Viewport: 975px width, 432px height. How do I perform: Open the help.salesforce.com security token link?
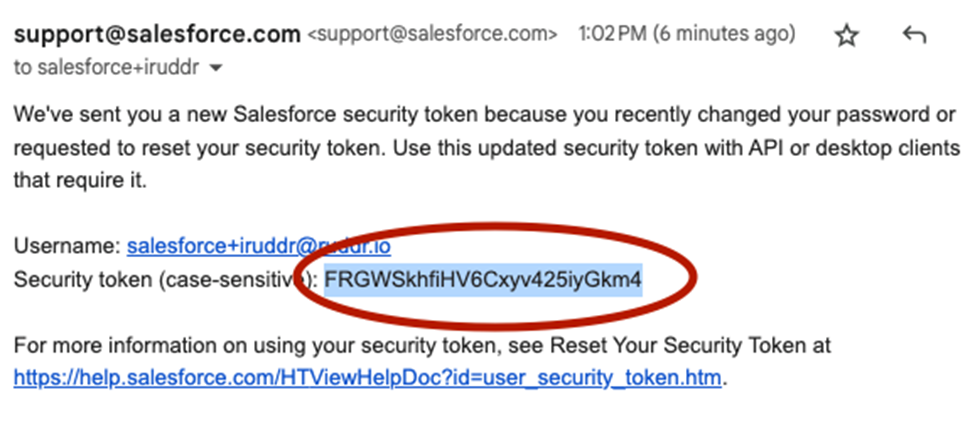tap(367, 377)
